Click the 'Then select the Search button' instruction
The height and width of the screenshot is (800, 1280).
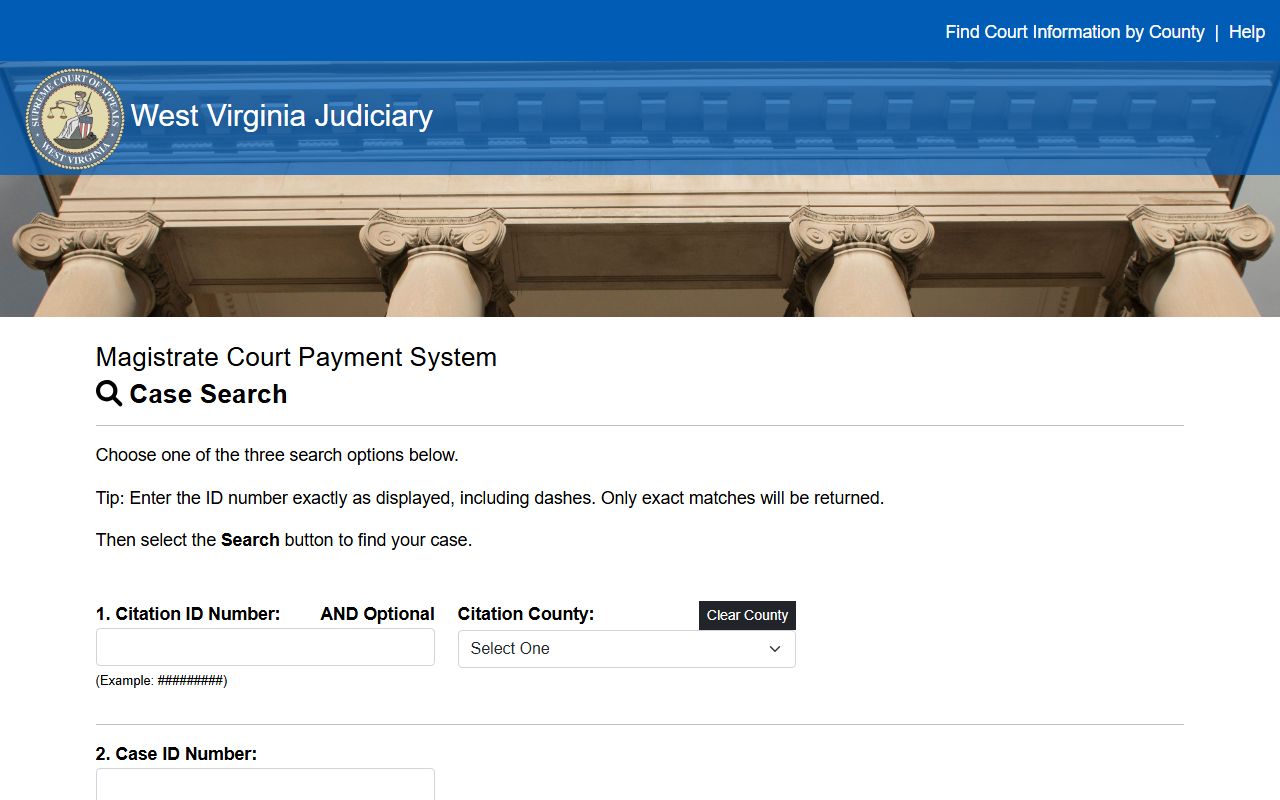tap(284, 540)
